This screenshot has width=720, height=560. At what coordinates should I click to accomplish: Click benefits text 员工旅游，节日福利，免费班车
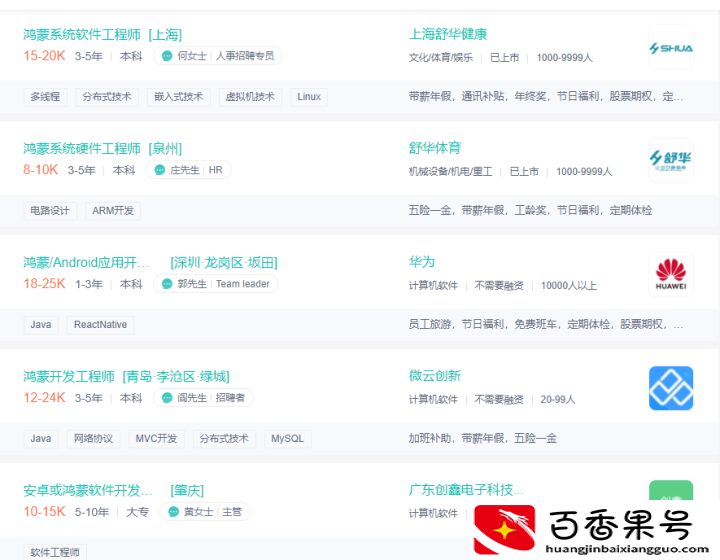click(546, 324)
